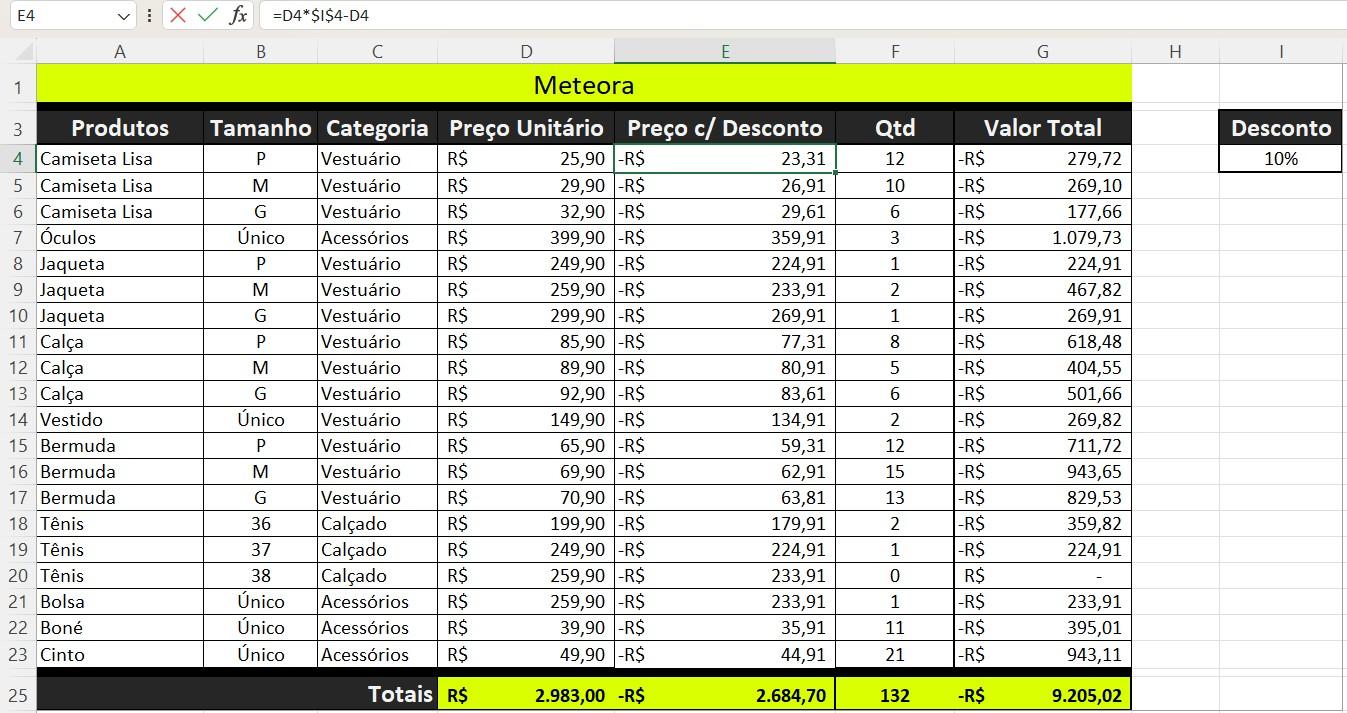Select unit price 399,90 cell
Screen dimensions: 1347x713
[x=526, y=237]
